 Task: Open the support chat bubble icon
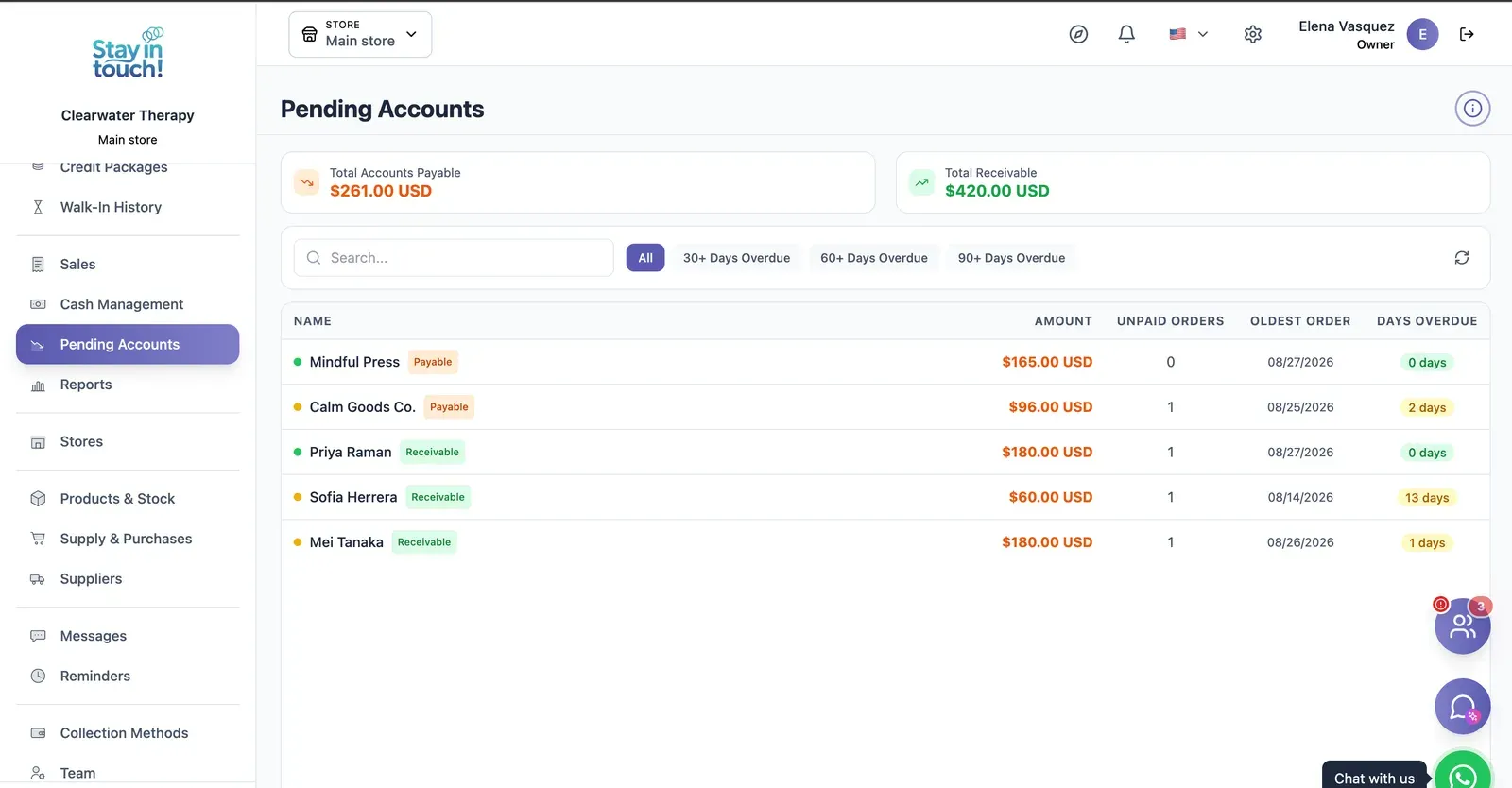pyautogui.click(x=1462, y=707)
